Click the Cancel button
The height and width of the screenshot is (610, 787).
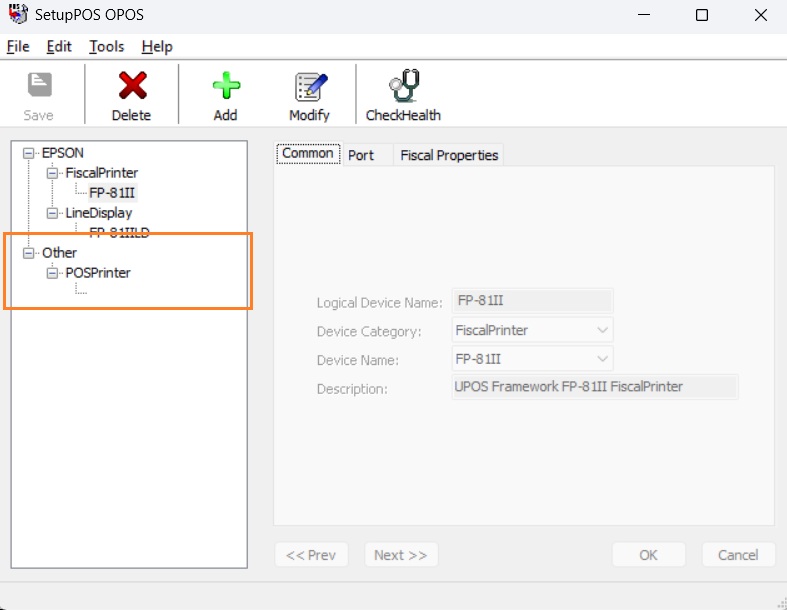point(738,555)
